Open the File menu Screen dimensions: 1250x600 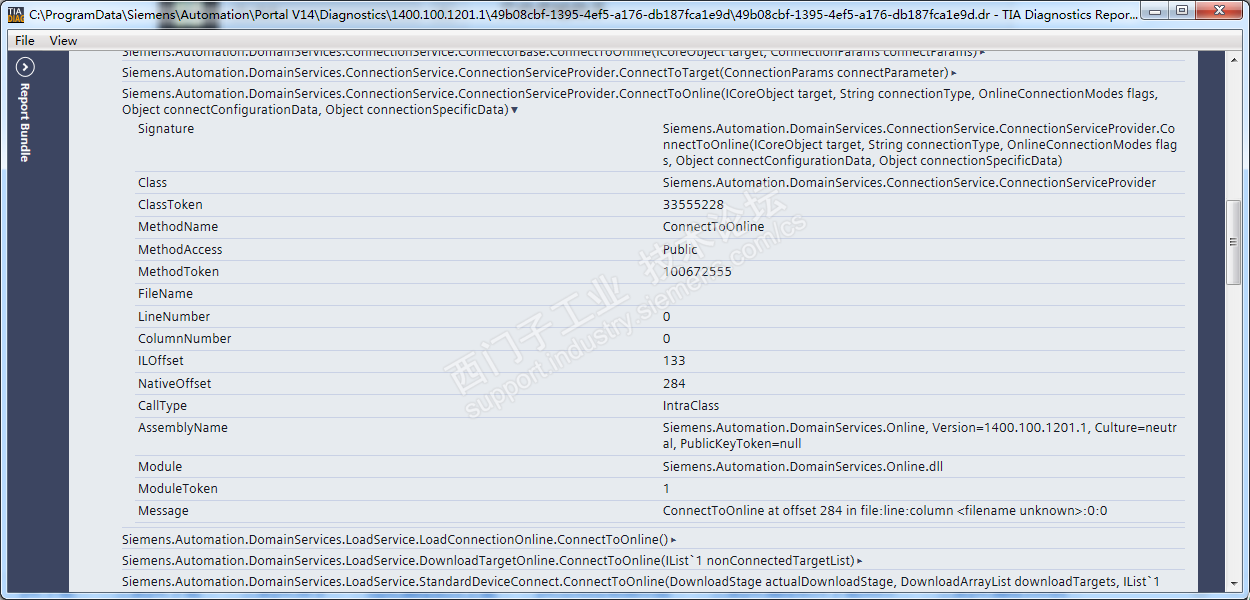(25, 41)
